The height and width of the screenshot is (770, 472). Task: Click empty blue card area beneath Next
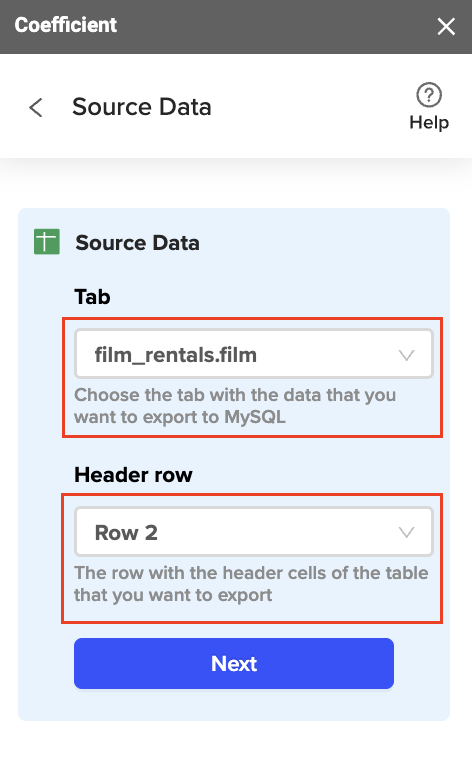click(x=234, y=705)
